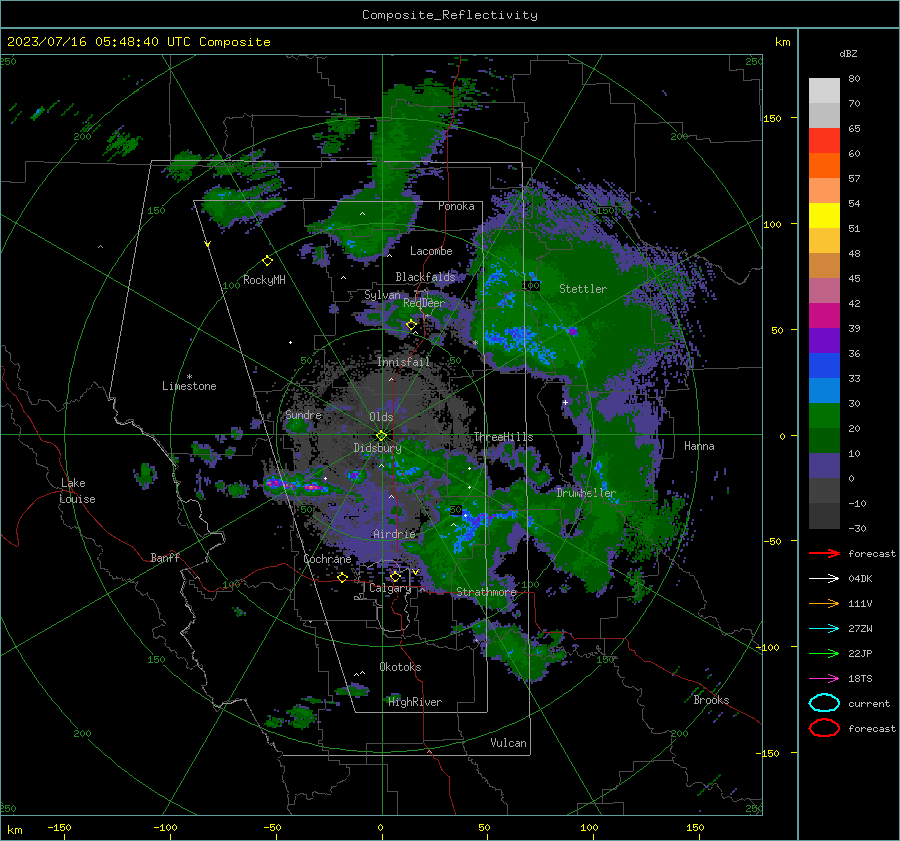
Task: Click the white 04DK arrow in the legend
Action: click(824, 579)
